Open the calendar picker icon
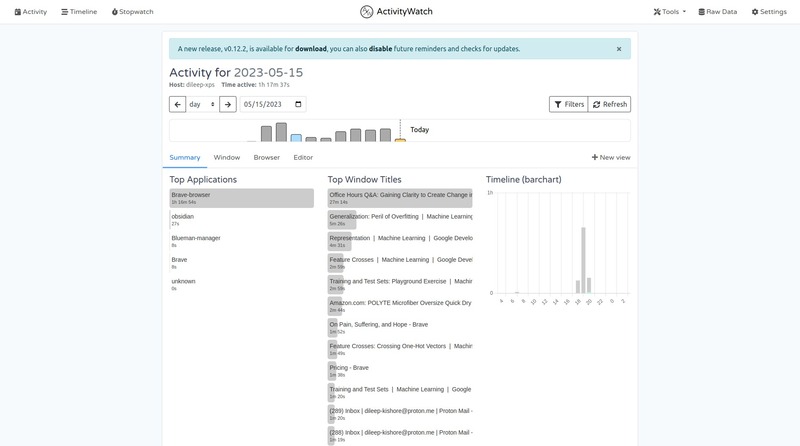 point(298,104)
